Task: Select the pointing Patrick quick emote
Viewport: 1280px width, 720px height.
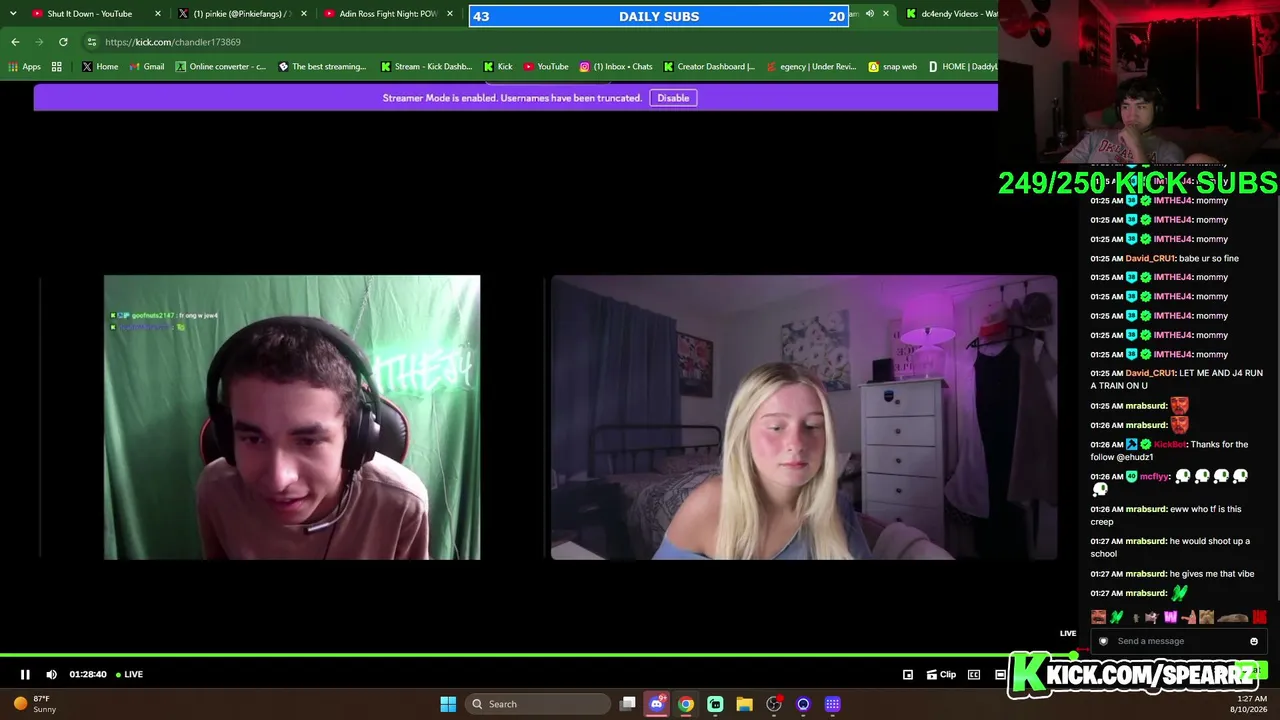Action: pos(1188,617)
